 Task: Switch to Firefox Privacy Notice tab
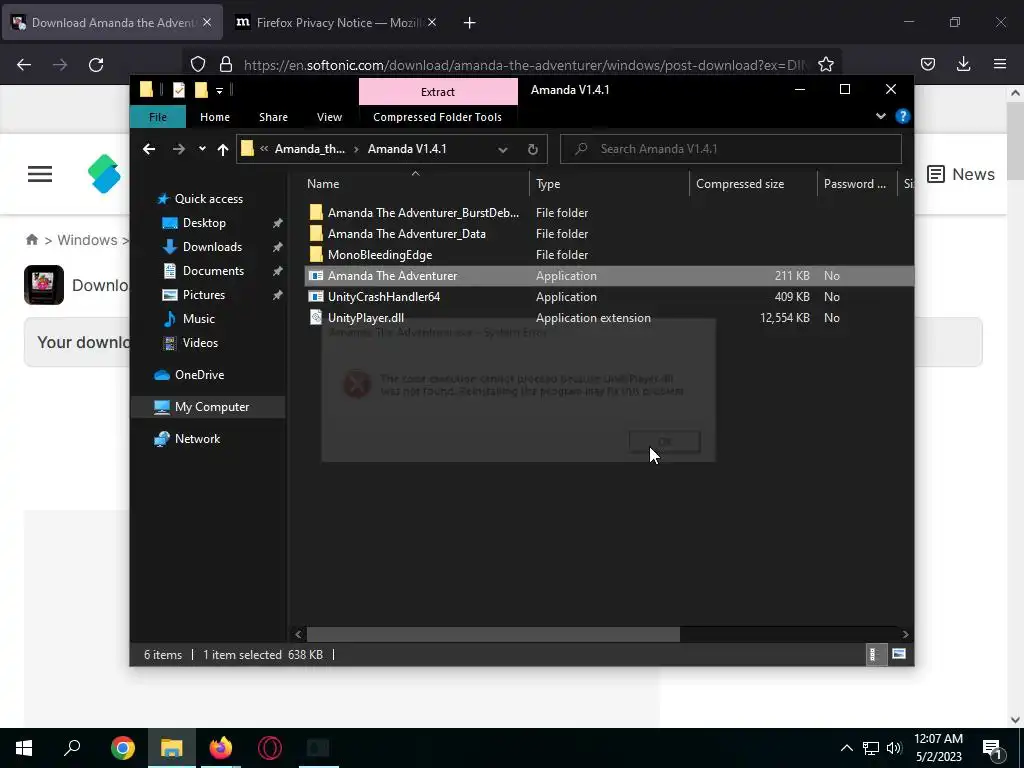[336, 23]
